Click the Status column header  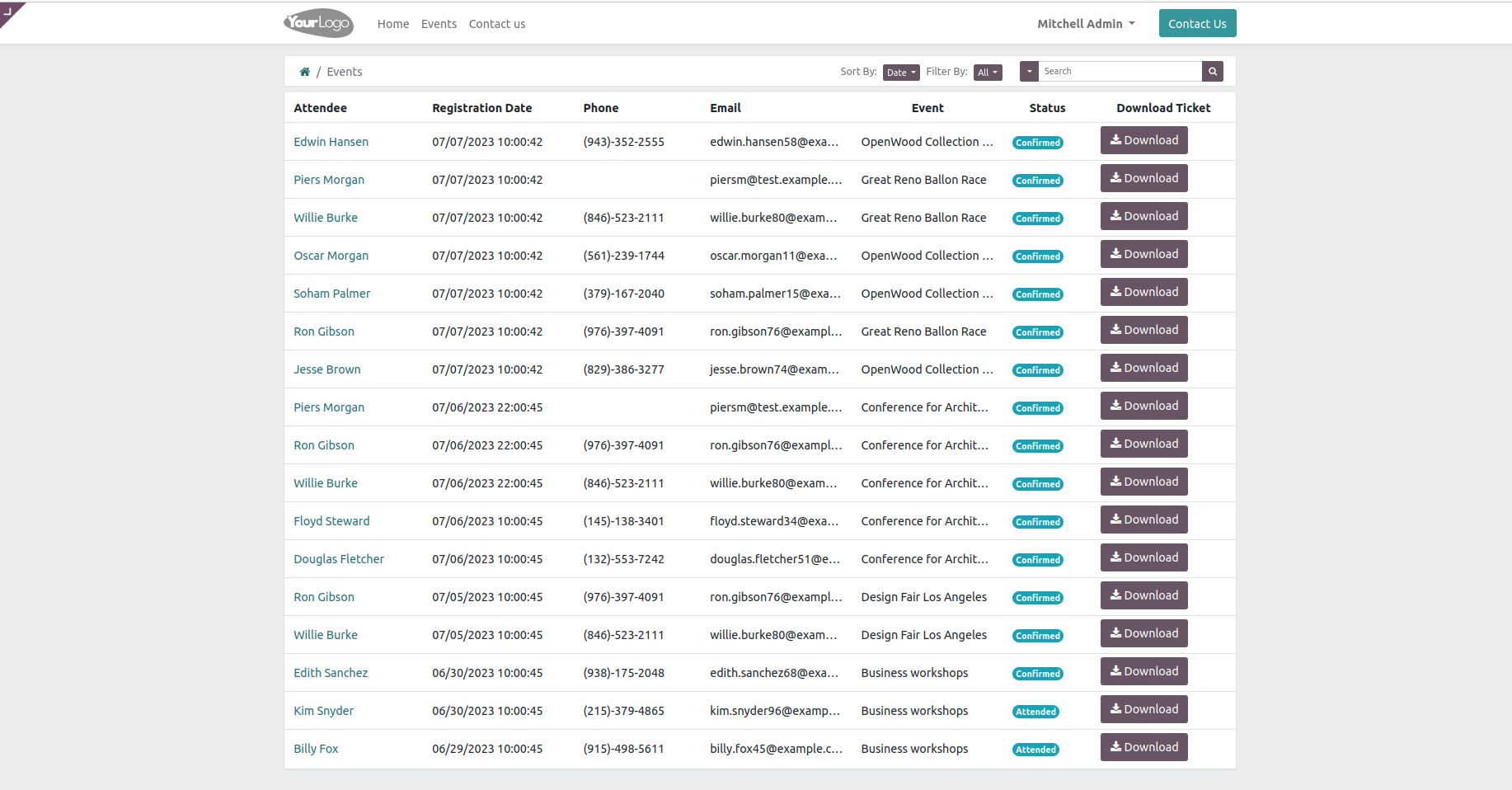(1047, 108)
